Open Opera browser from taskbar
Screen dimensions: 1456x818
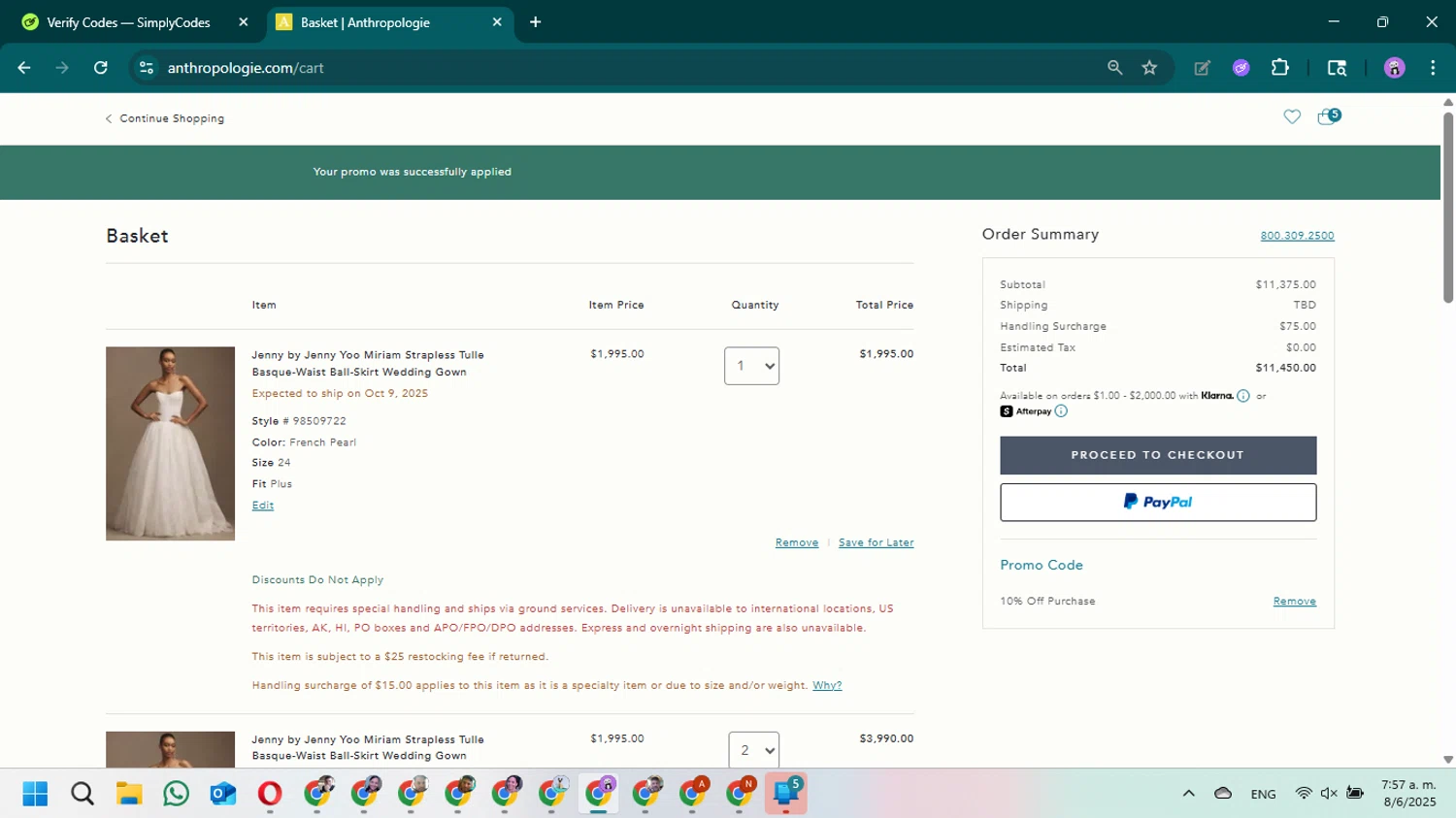click(270, 794)
